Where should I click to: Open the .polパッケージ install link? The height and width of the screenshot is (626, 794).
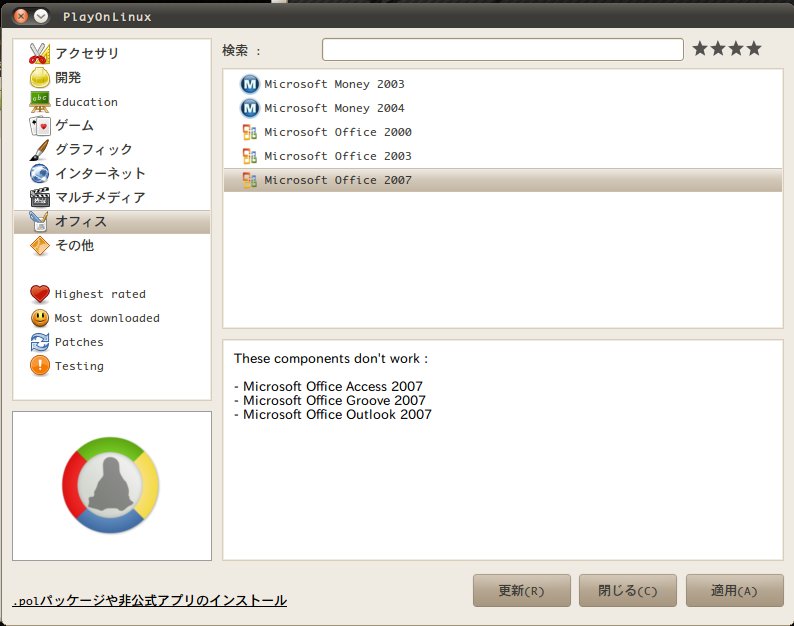pyautogui.click(x=150, y=601)
